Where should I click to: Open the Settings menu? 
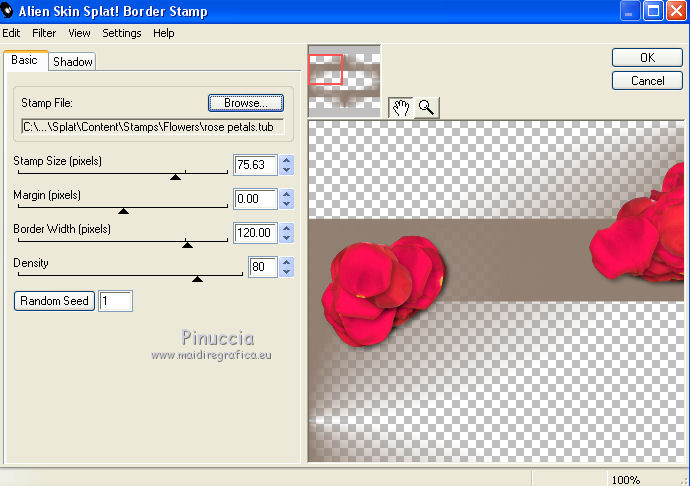tap(122, 33)
